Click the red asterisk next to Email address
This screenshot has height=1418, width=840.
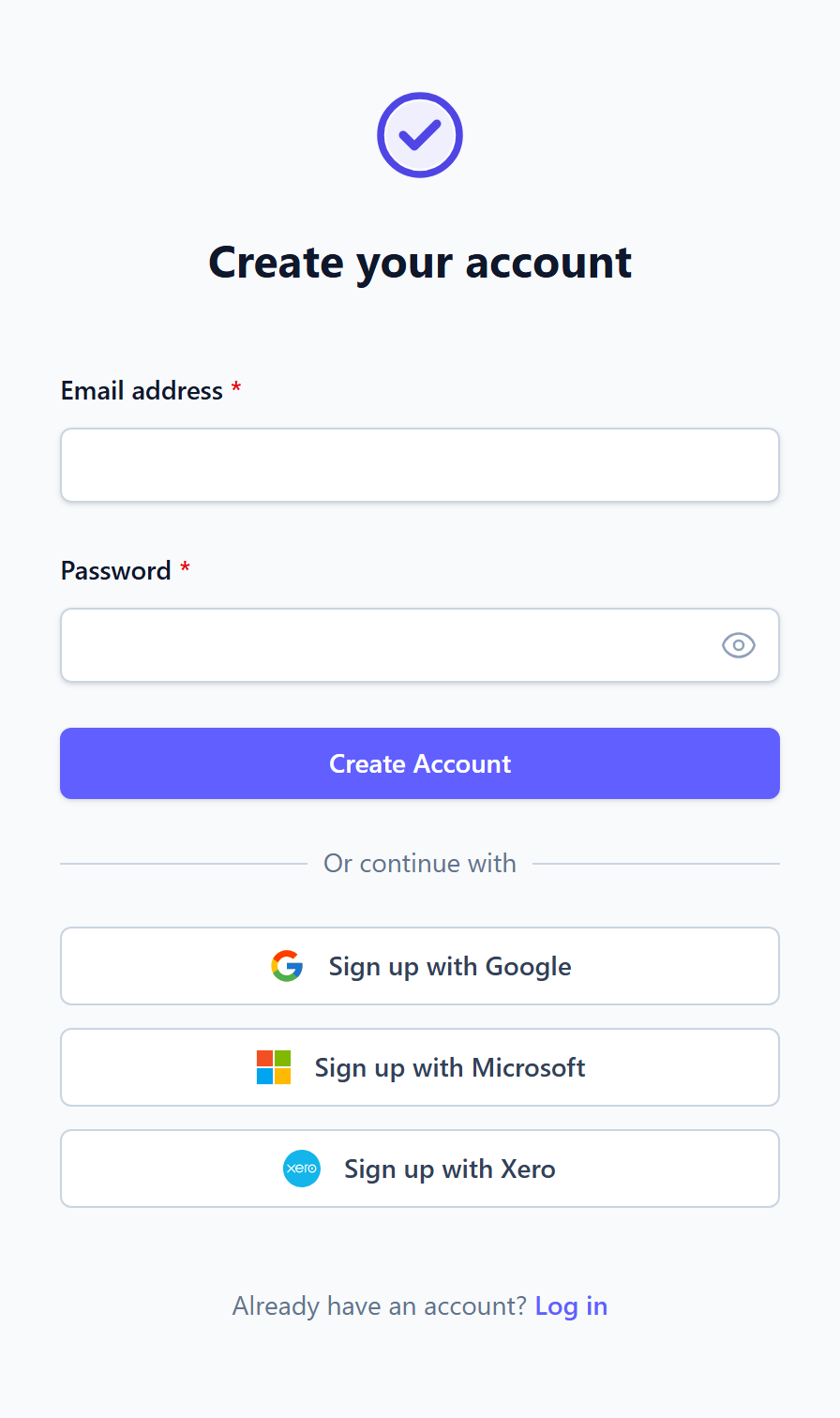coord(235,390)
